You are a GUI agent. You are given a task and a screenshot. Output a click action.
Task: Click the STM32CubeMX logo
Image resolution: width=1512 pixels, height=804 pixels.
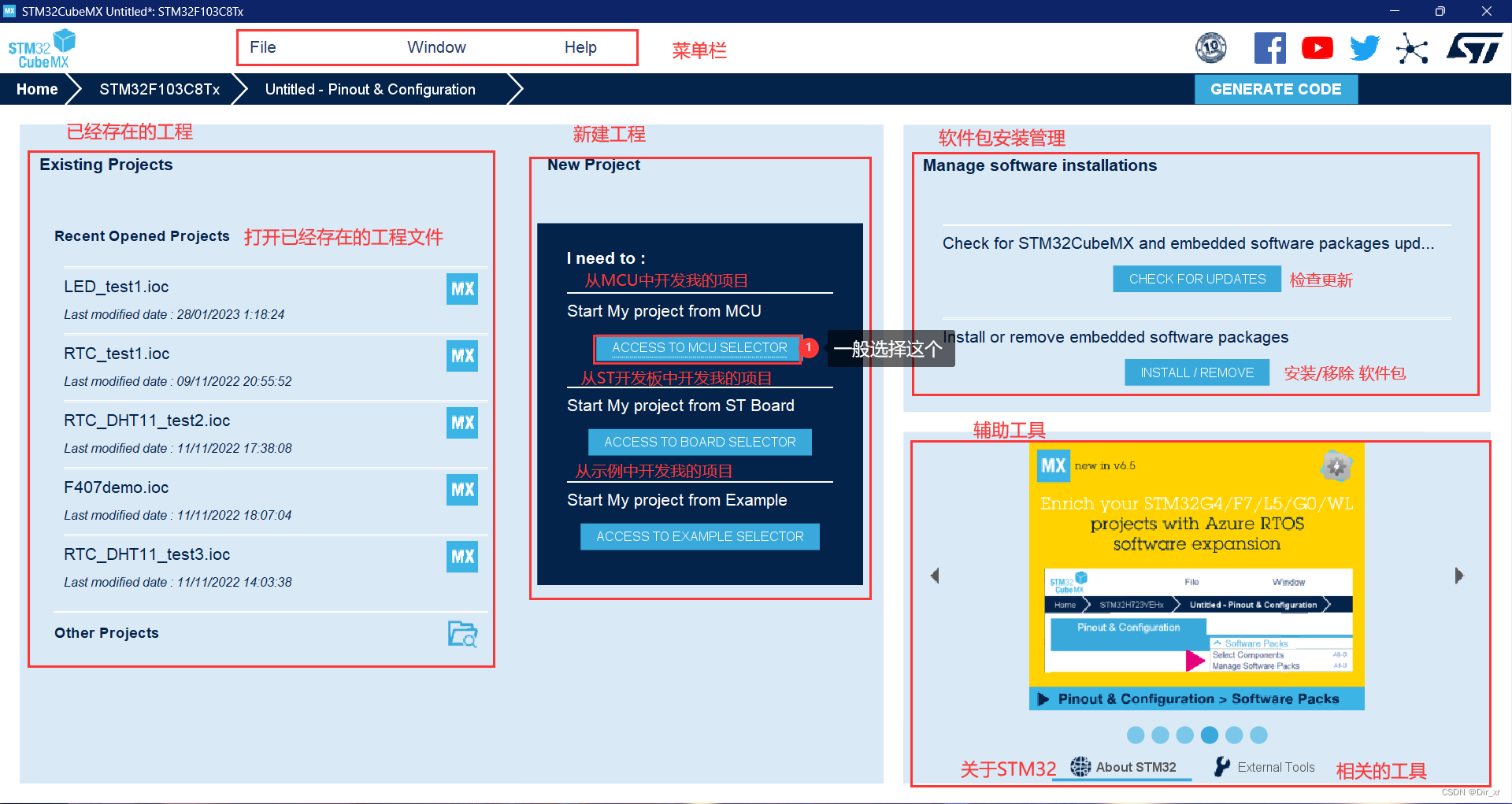click(x=42, y=49)
